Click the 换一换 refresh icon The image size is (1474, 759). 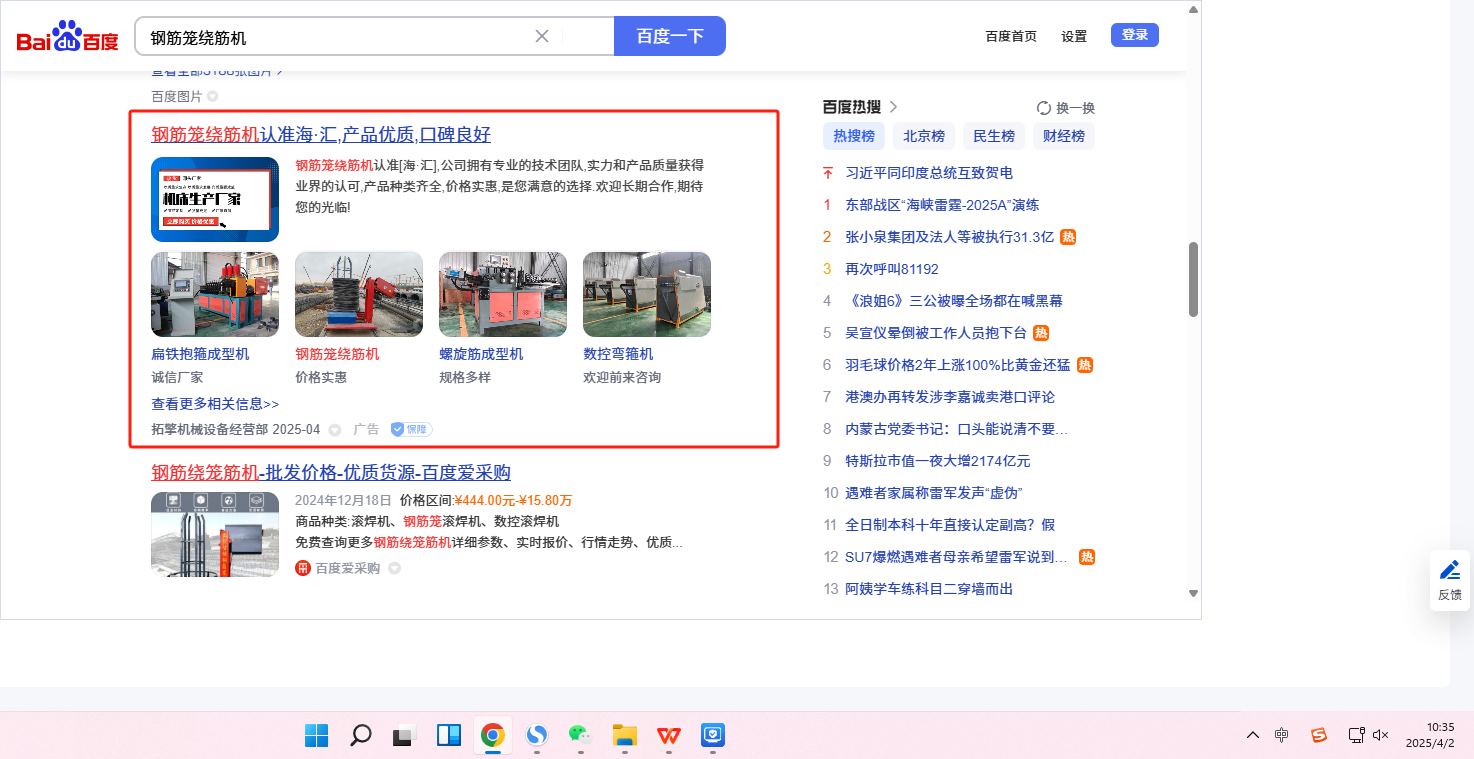1044,108
